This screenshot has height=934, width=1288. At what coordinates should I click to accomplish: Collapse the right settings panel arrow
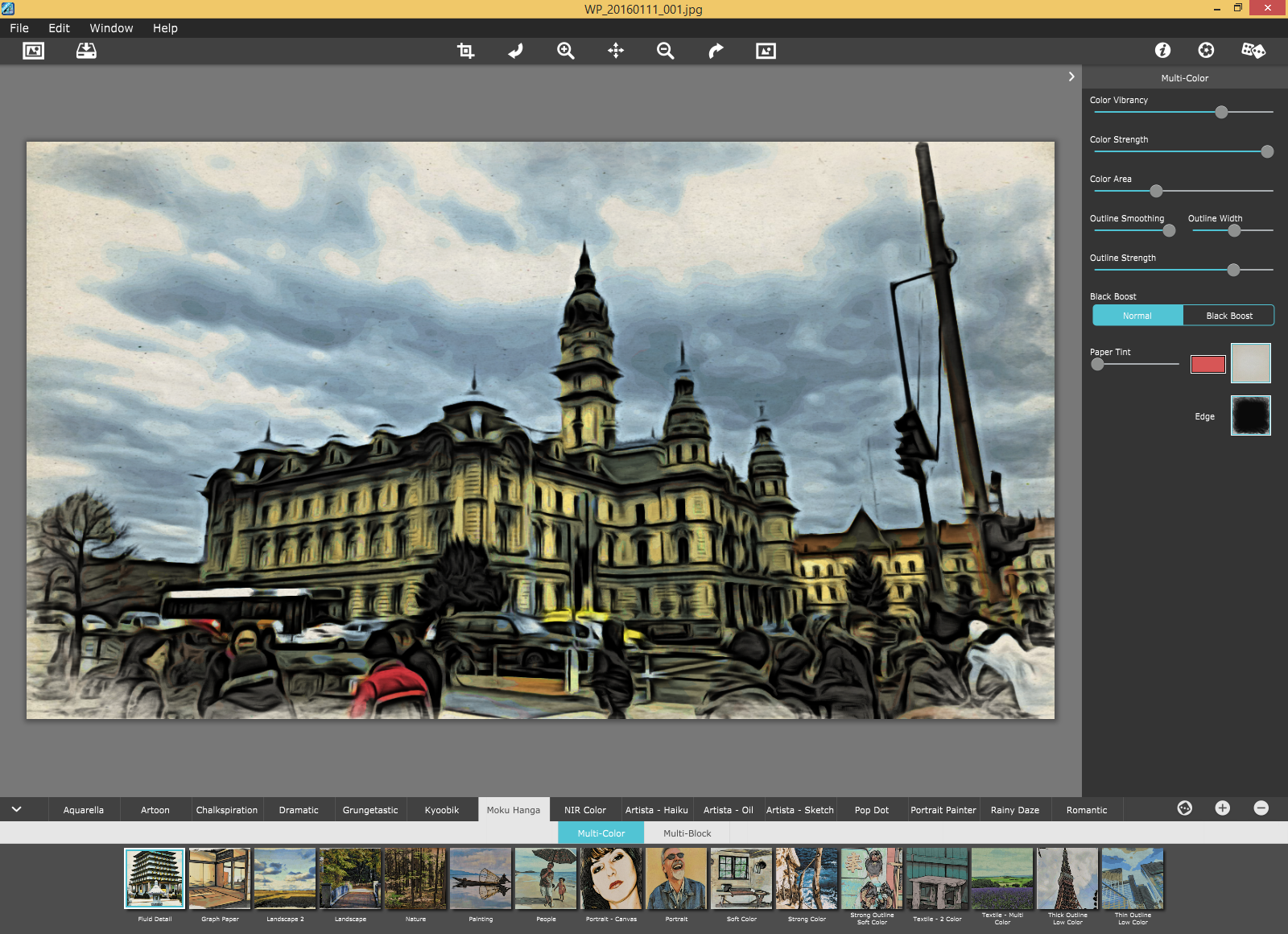click(1071, 76)
